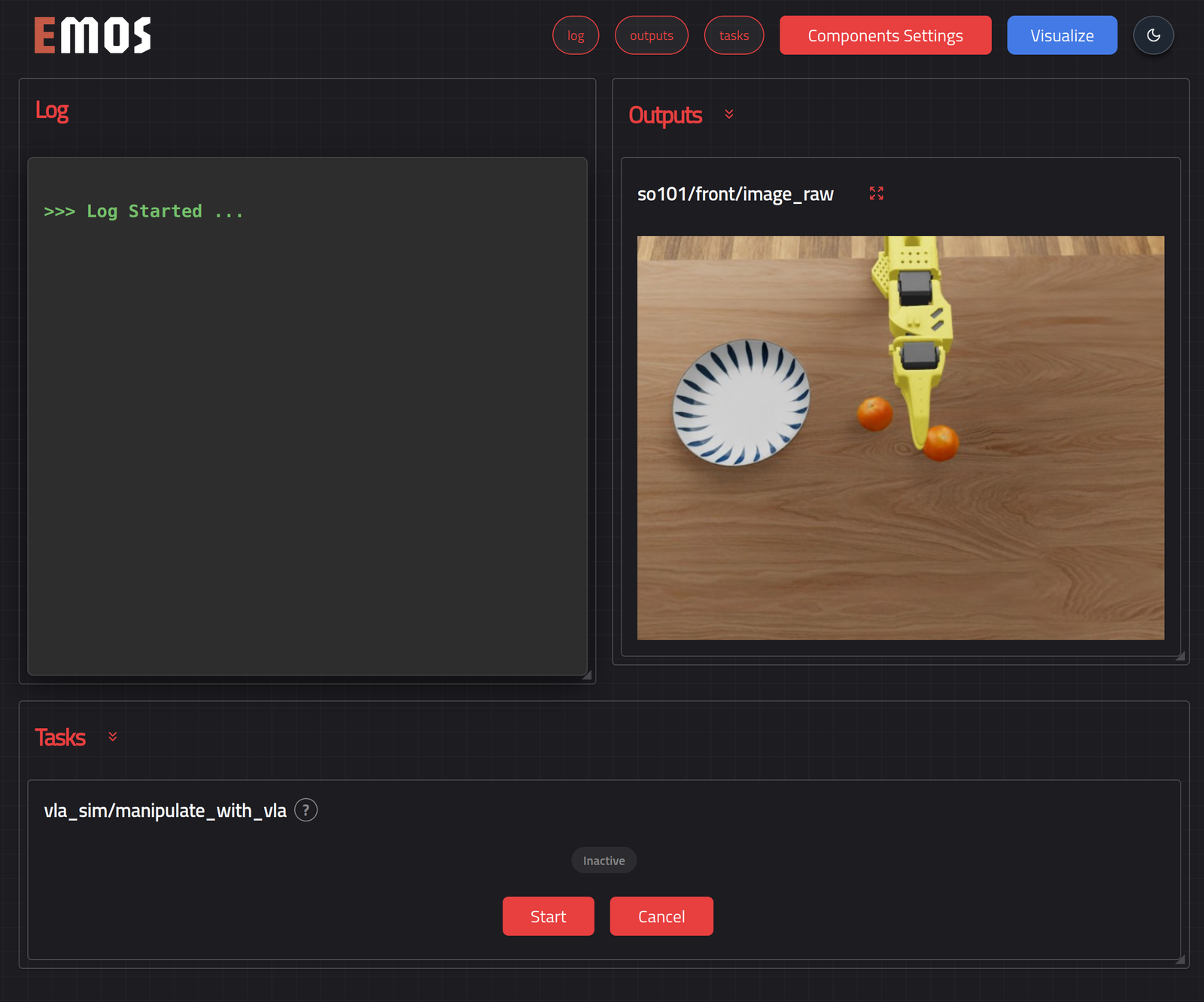Click the vla_sim/manipulate_with_vla task name
The width and height of the screenshot is (1204, 1002).
pyautogui.click(x=165, y=810)
